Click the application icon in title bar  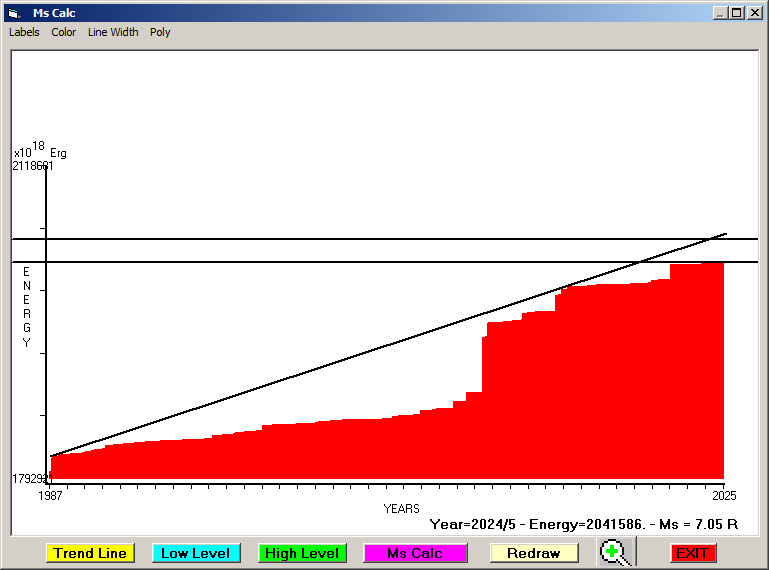14,13
